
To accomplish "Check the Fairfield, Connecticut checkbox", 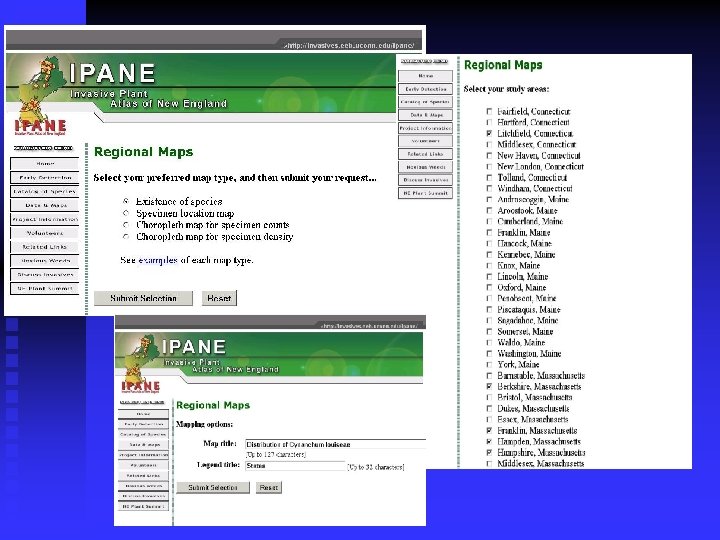I will (x=489, y=111).
